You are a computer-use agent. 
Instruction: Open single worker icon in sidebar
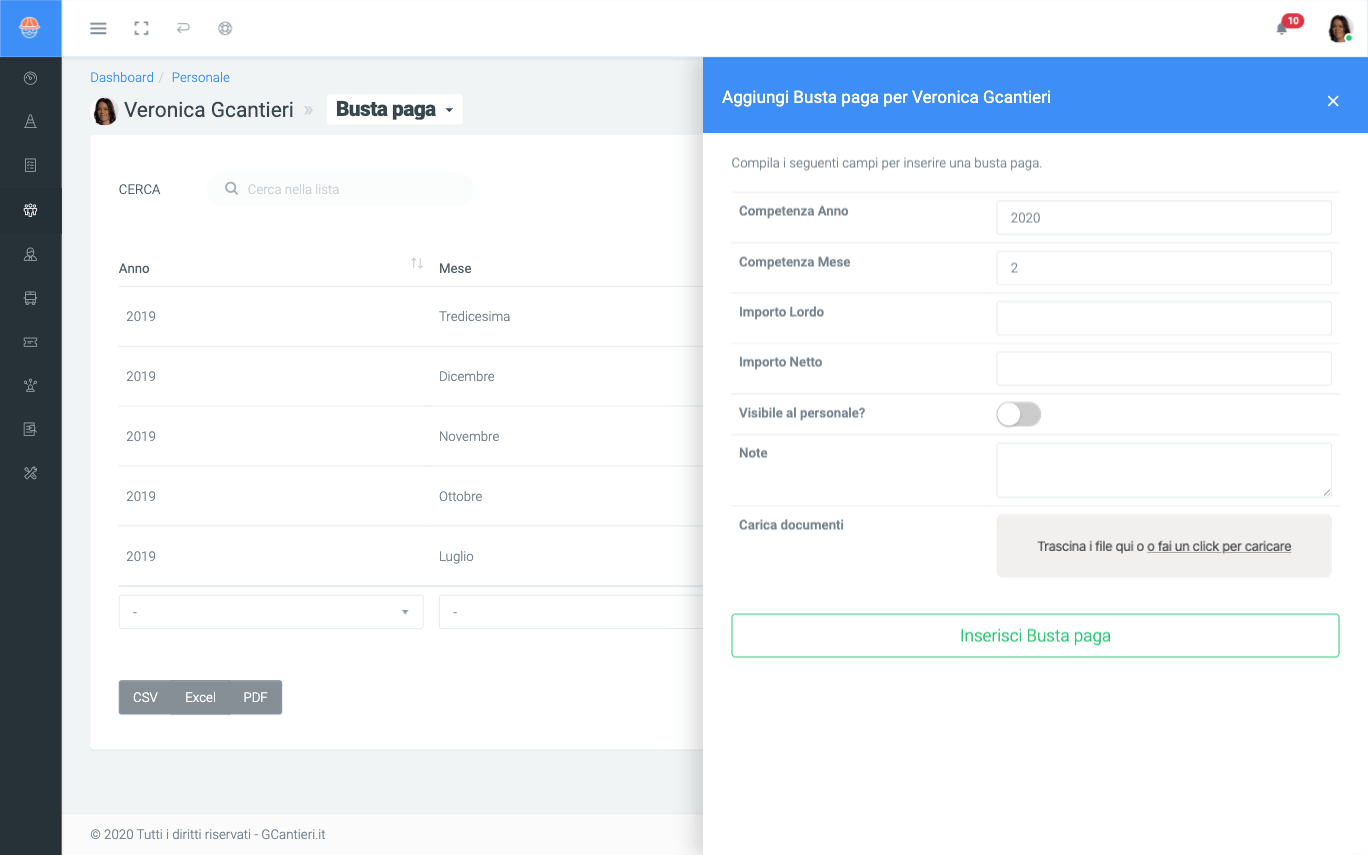[x=30, y=254]
